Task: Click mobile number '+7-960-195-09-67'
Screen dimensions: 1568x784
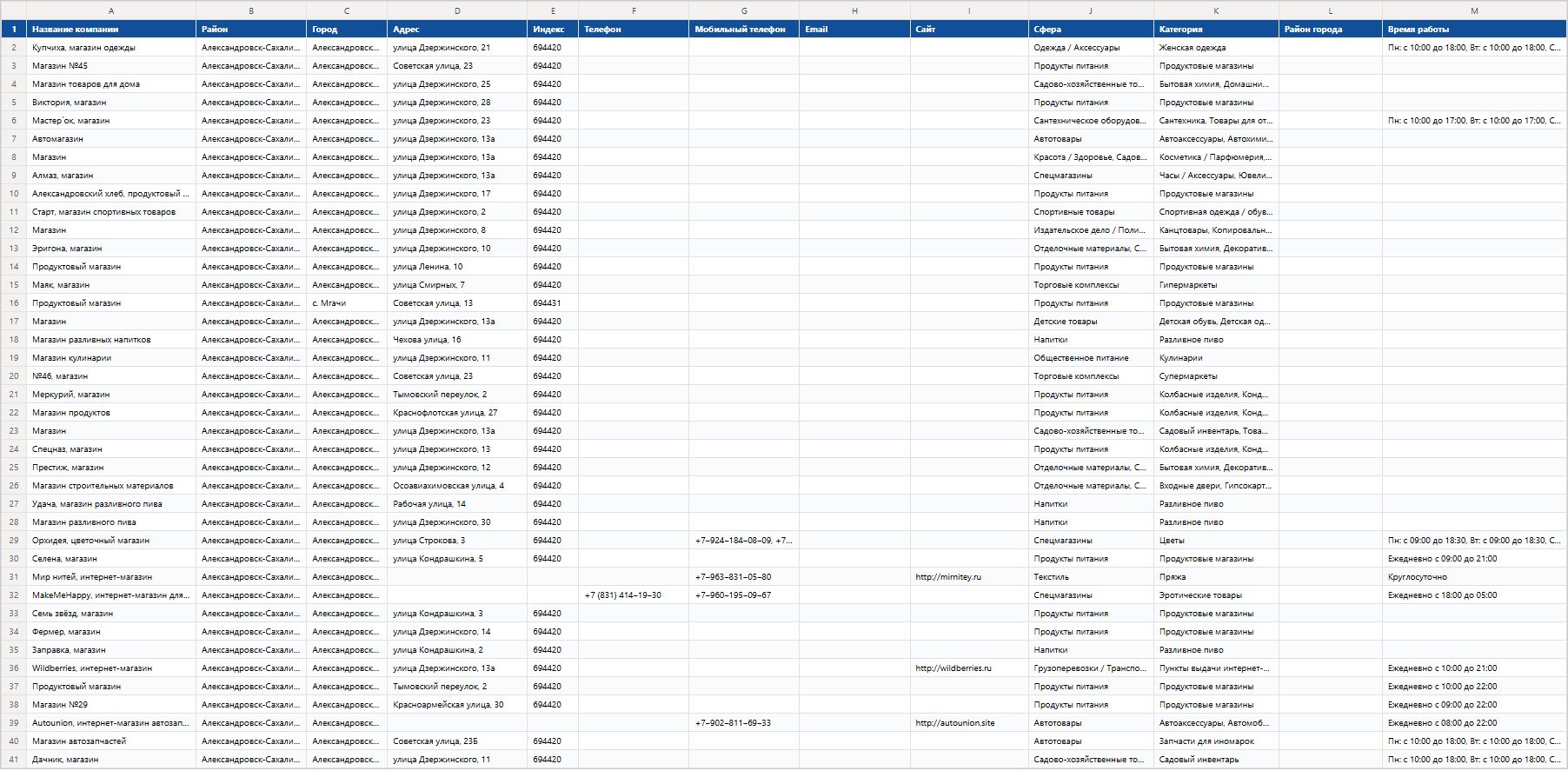Action: click(x=744, y=595)
